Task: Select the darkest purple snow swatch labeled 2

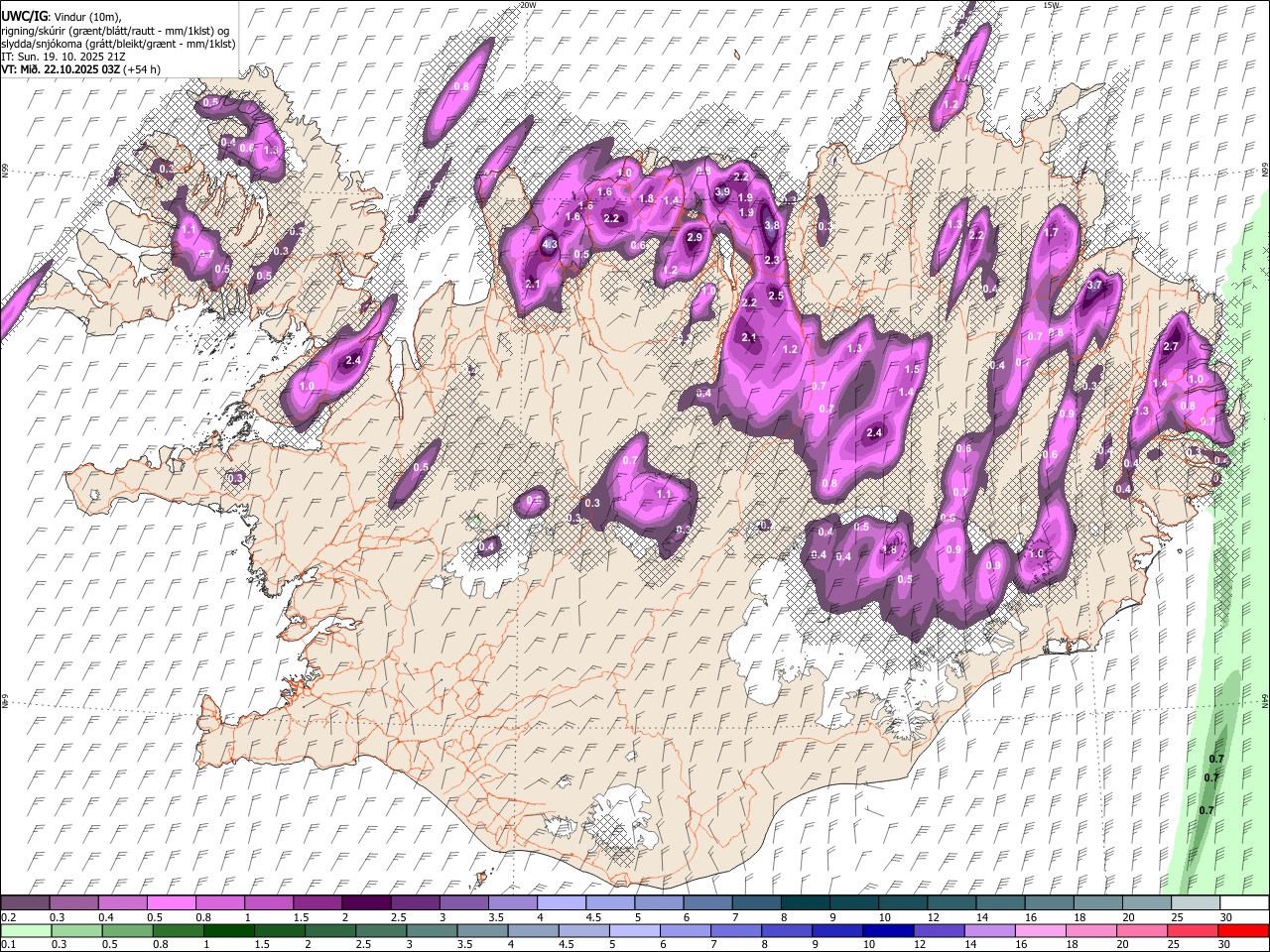Action: (x=366, y=903)
